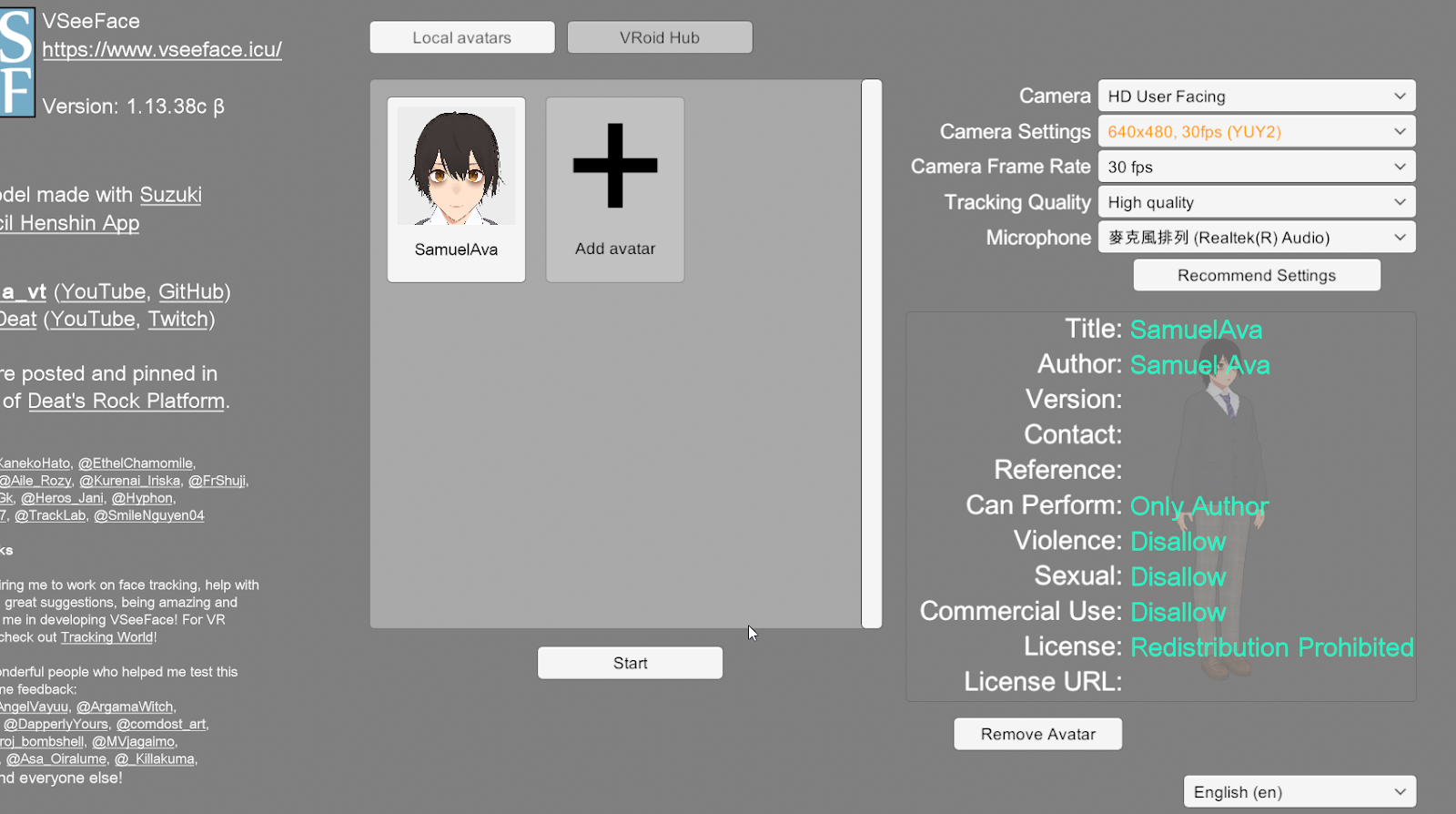
Task: Open Camera Frame Rate dropdown 30 fps
Action: [1257, 167]
